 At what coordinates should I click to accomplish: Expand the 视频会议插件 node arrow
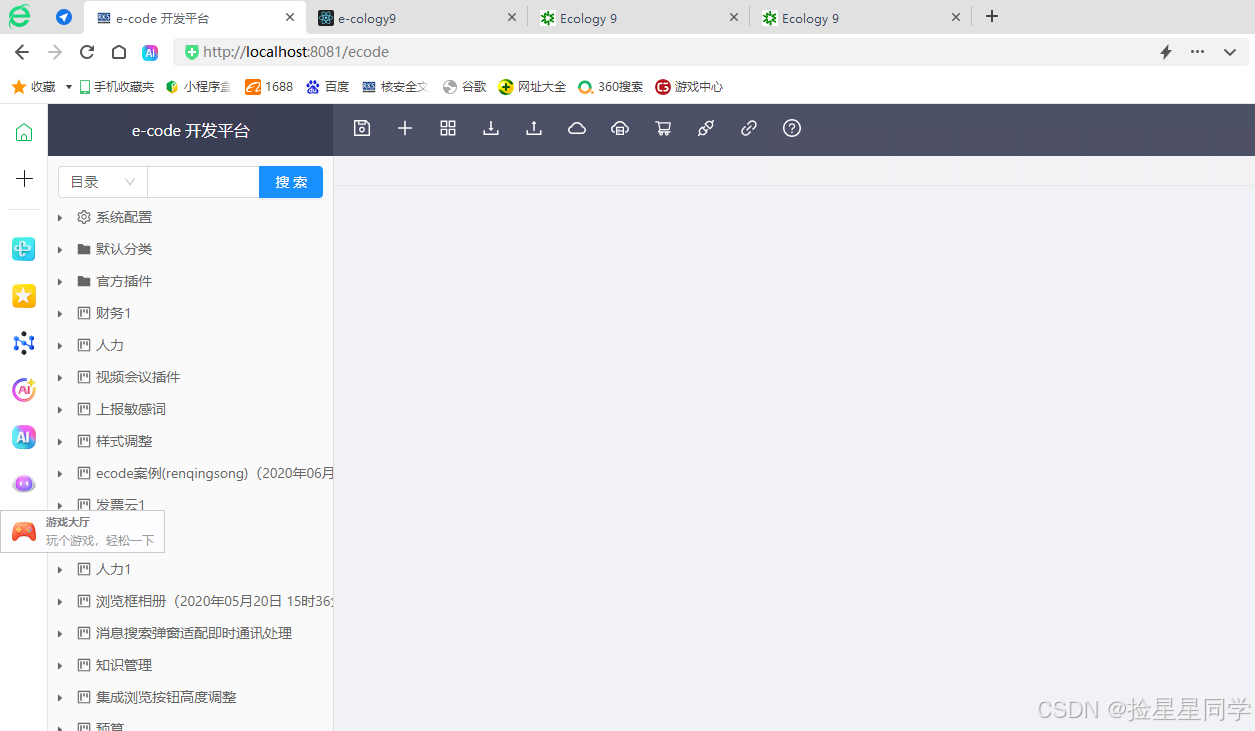point(60,377)
